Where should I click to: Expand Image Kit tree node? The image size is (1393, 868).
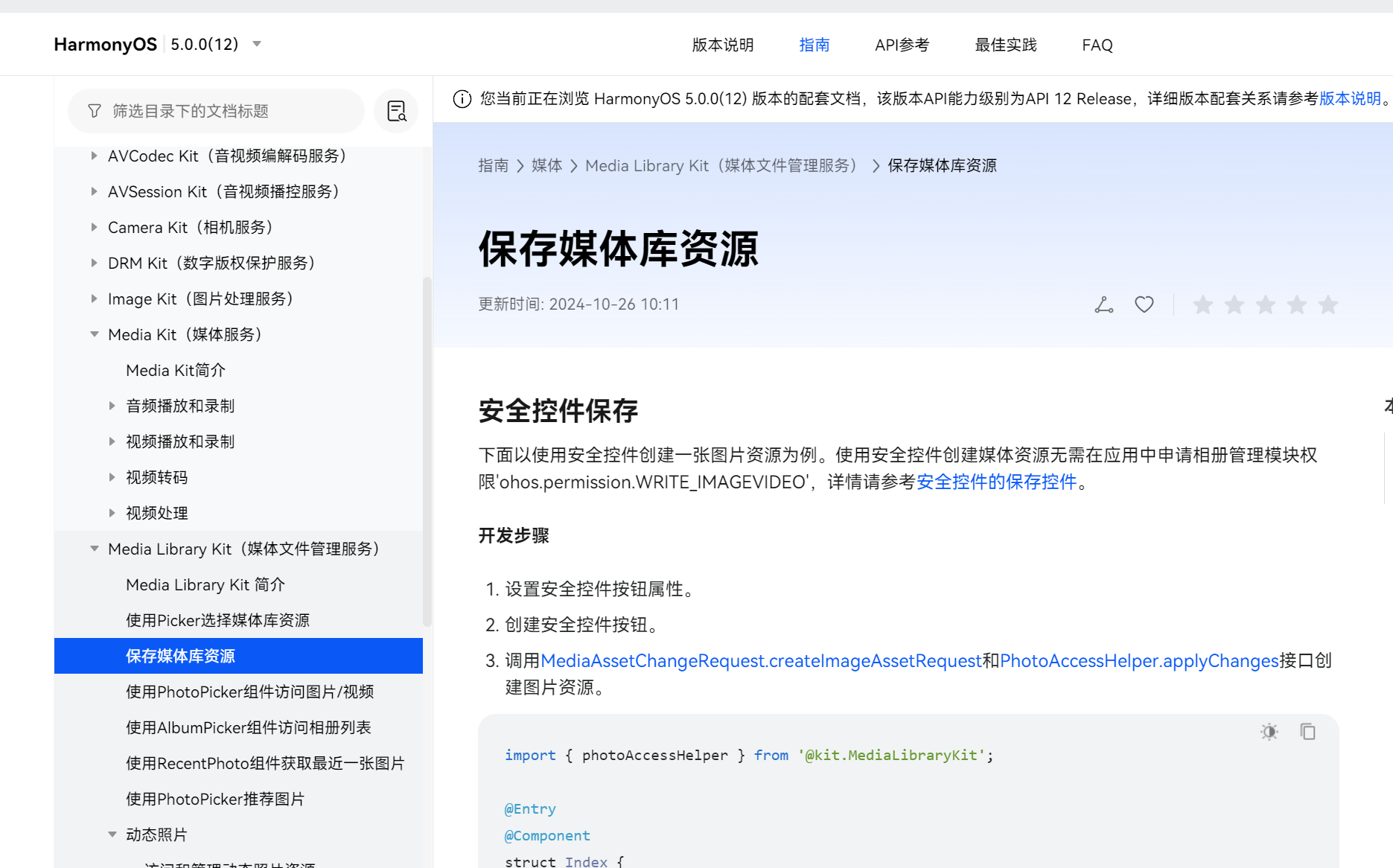click(94, 299)
